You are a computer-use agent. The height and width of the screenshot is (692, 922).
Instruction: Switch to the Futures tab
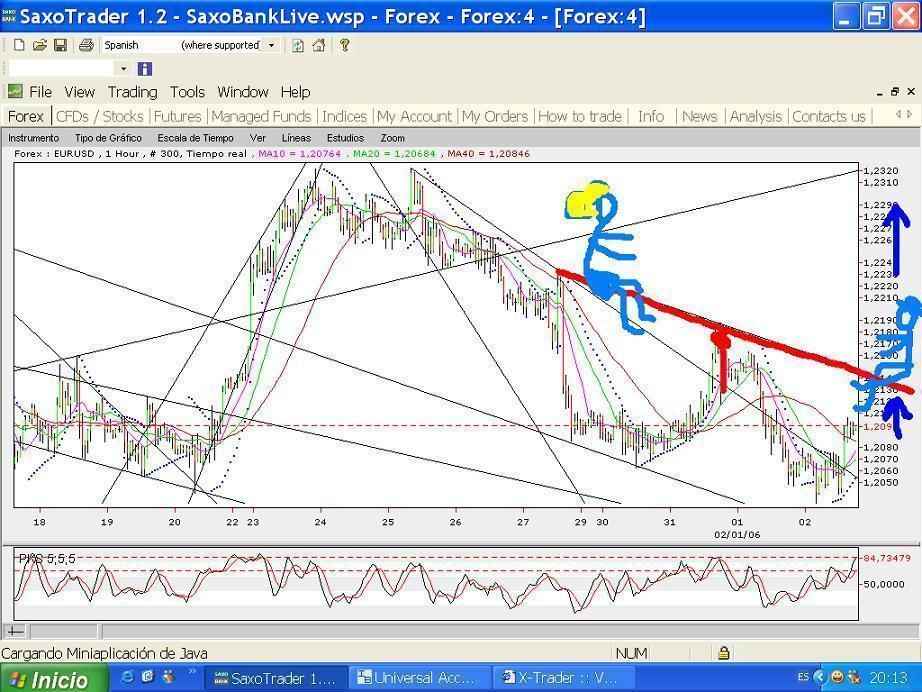click(178, 116)
